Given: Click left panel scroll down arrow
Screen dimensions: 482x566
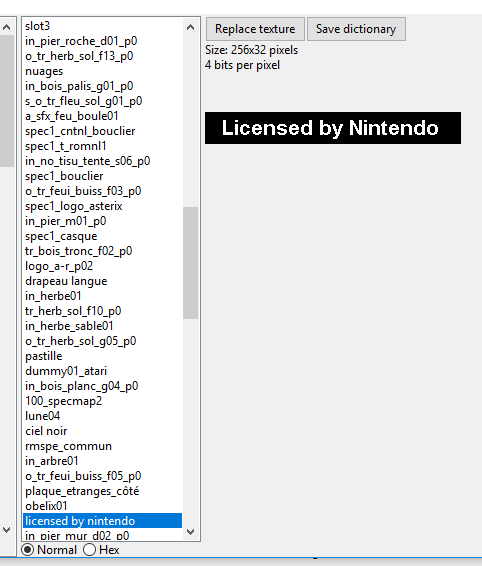Looking at the screenshot, I should click(6, 530).
